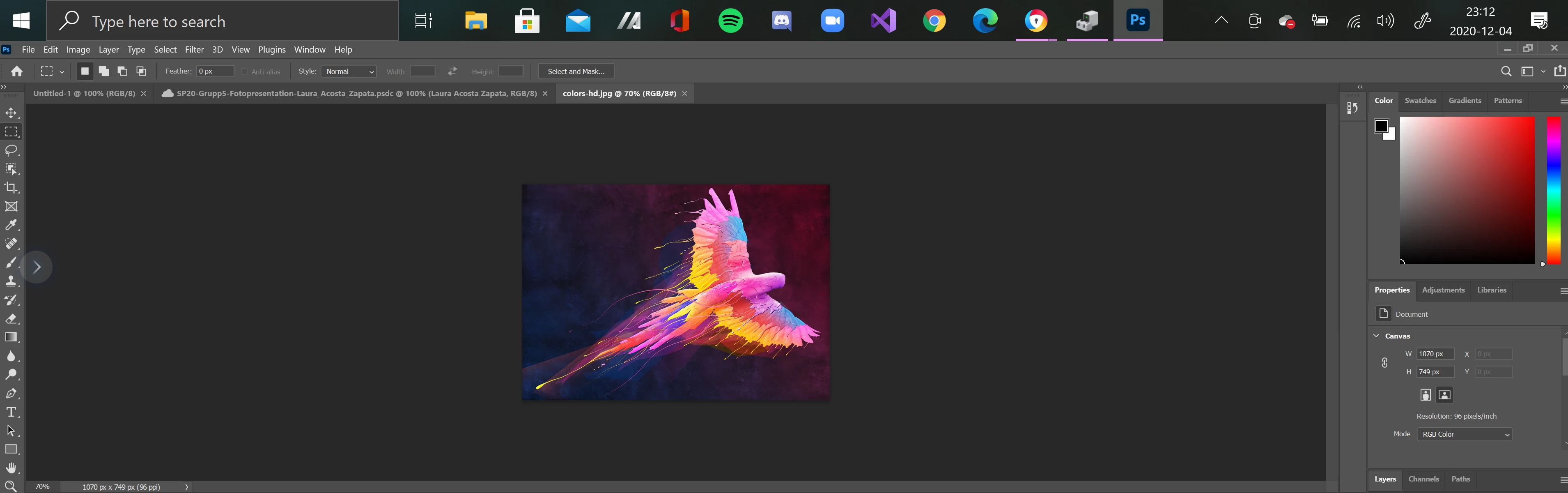
Task: Select the Horizontal Type tool
Action: click(11, 412)
